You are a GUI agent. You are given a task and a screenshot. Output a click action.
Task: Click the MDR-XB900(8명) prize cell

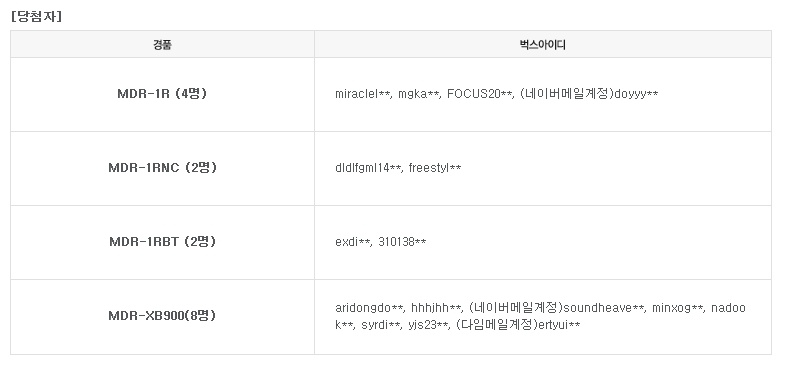pyautogui.click(x=162, y=316)
